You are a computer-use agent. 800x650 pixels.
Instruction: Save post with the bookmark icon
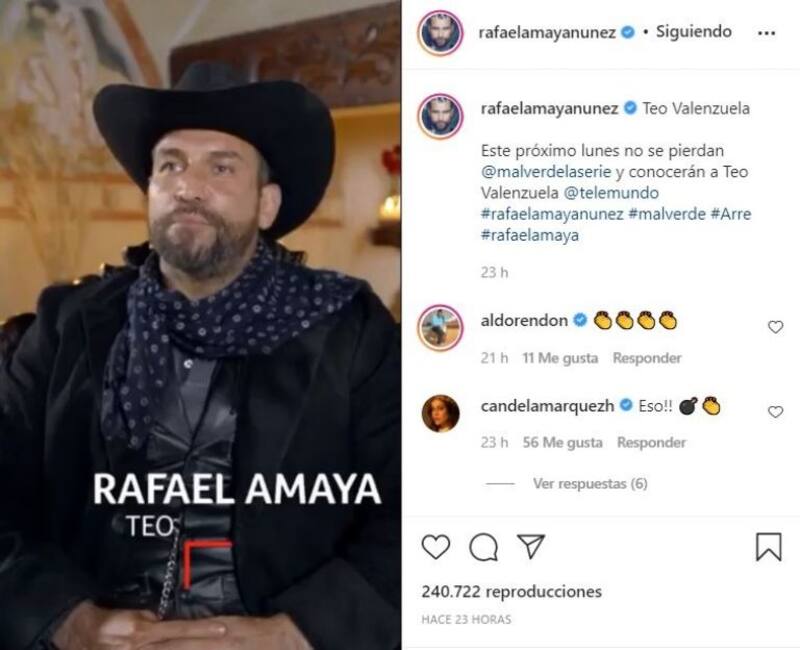point(768,547)
